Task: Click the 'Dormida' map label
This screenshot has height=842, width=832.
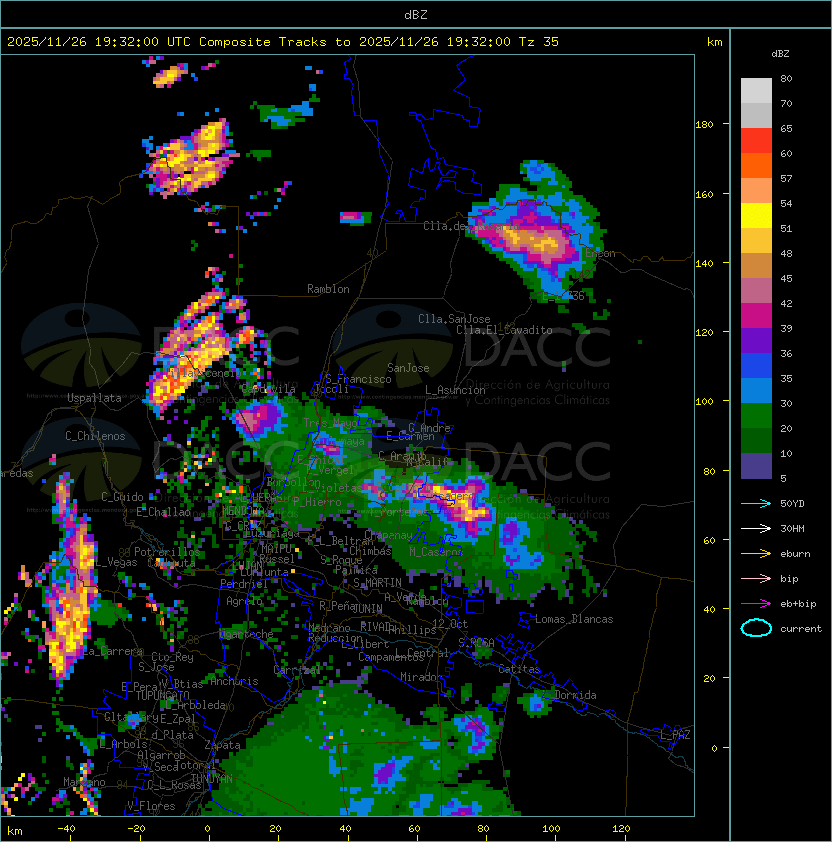Action: click(x=575, y=695)
